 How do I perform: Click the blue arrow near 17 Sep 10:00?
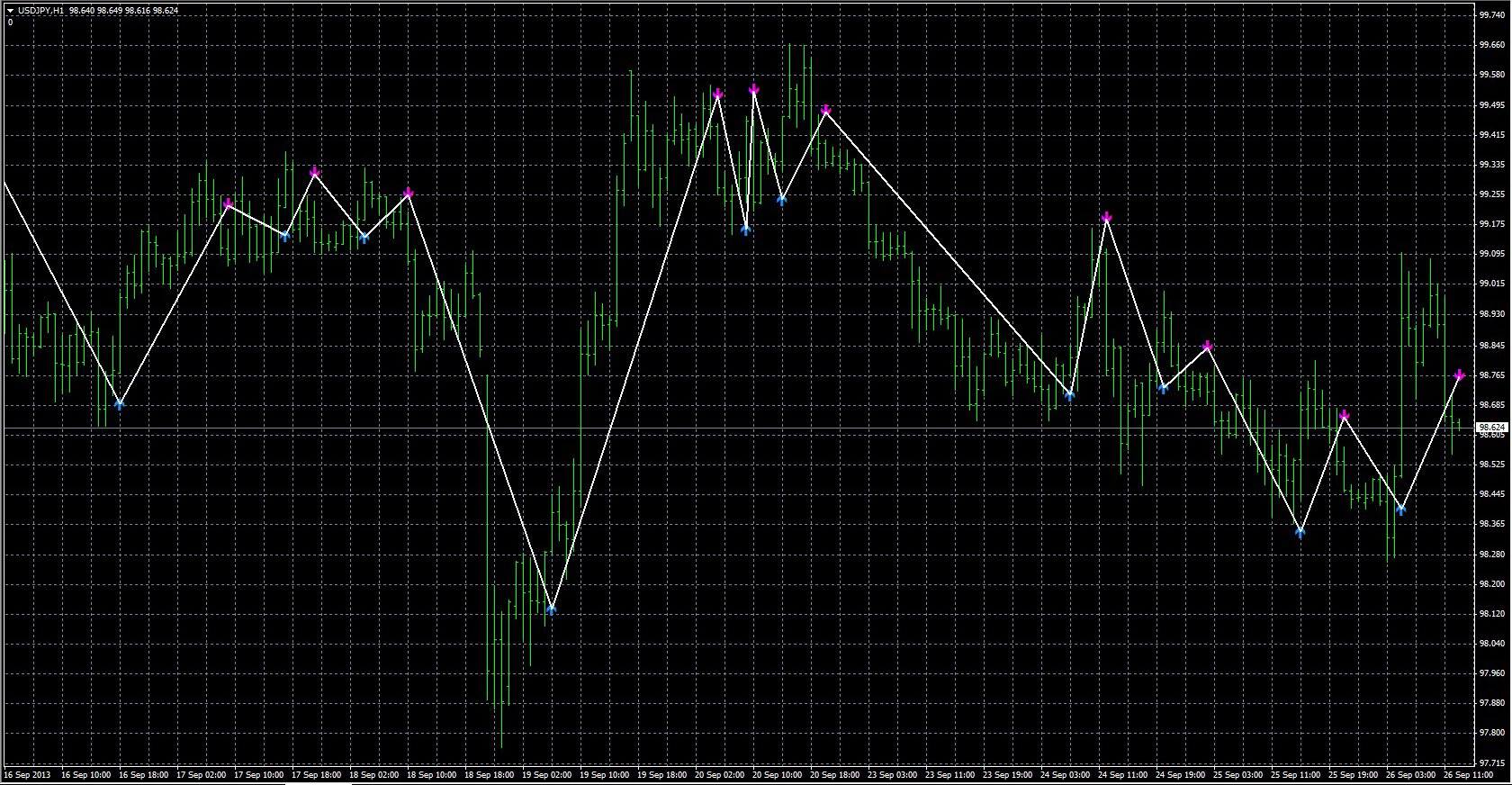(285, 236)
